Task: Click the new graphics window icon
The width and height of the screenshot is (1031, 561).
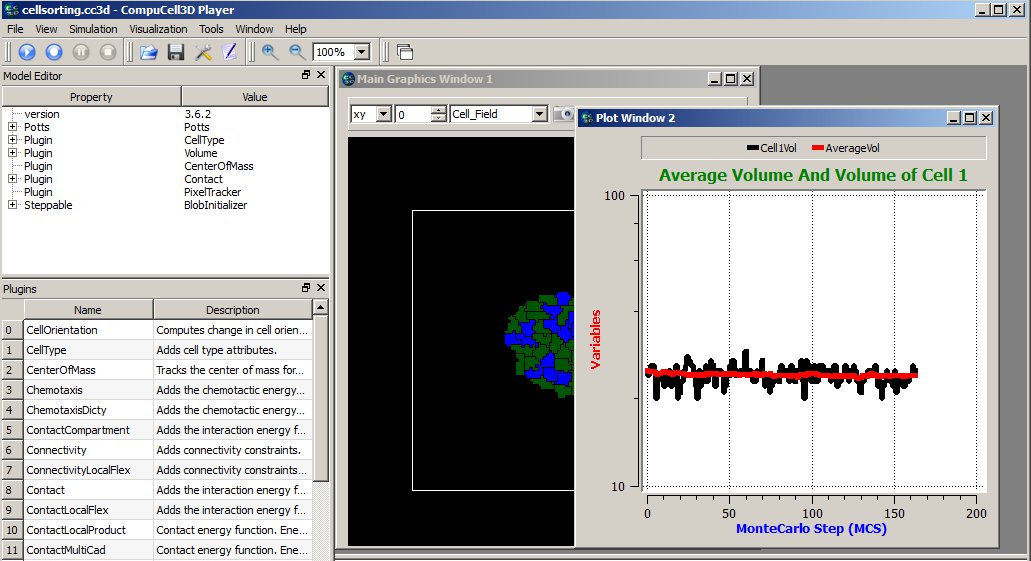Action: pos(405,52)
